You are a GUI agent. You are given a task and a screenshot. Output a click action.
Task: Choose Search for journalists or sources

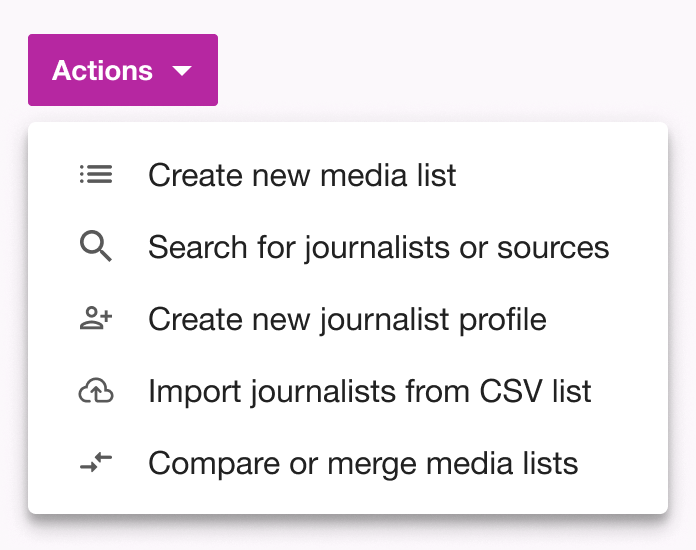pos(348,246)
